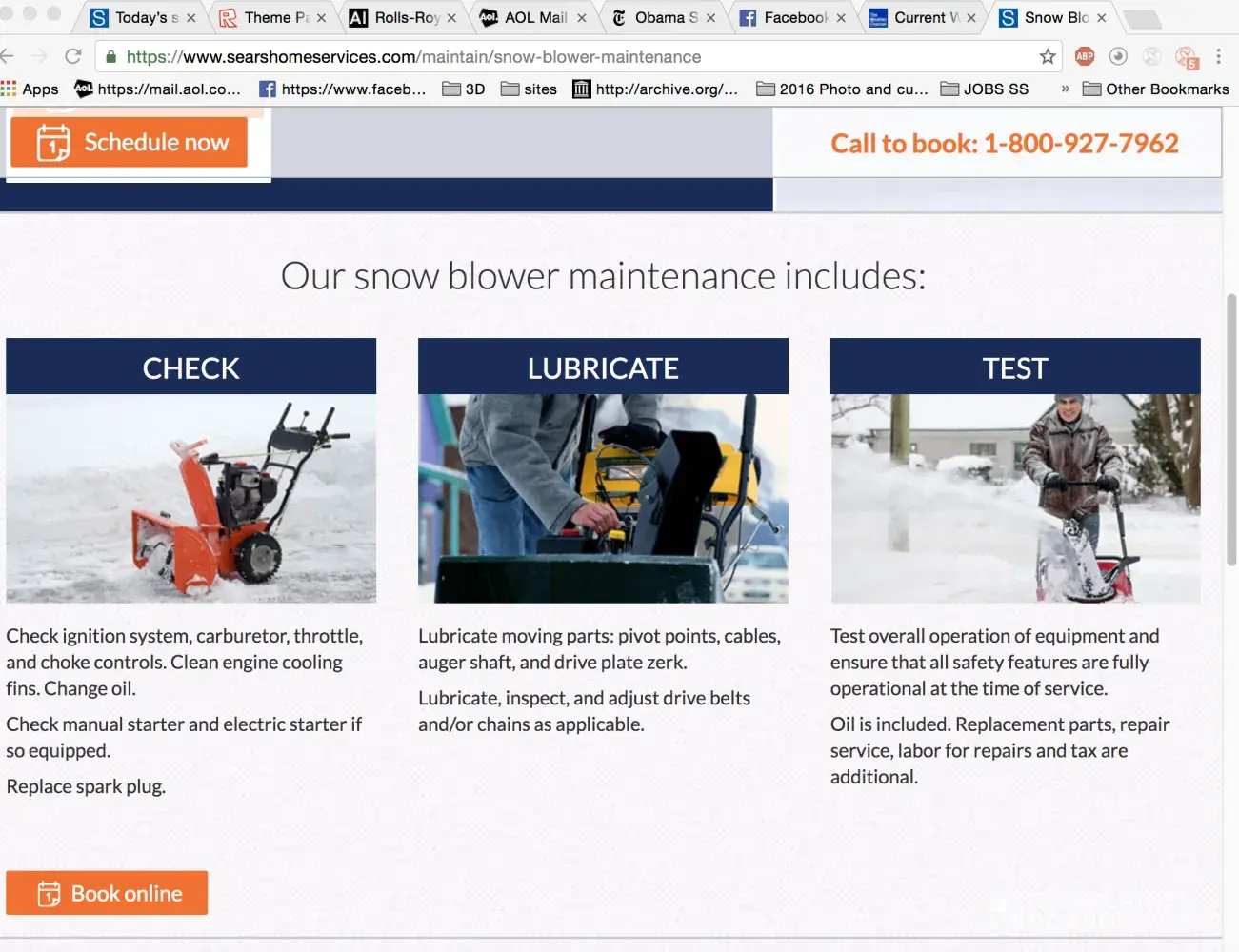Open Chrome's three-dot menu

[1218, 57]
